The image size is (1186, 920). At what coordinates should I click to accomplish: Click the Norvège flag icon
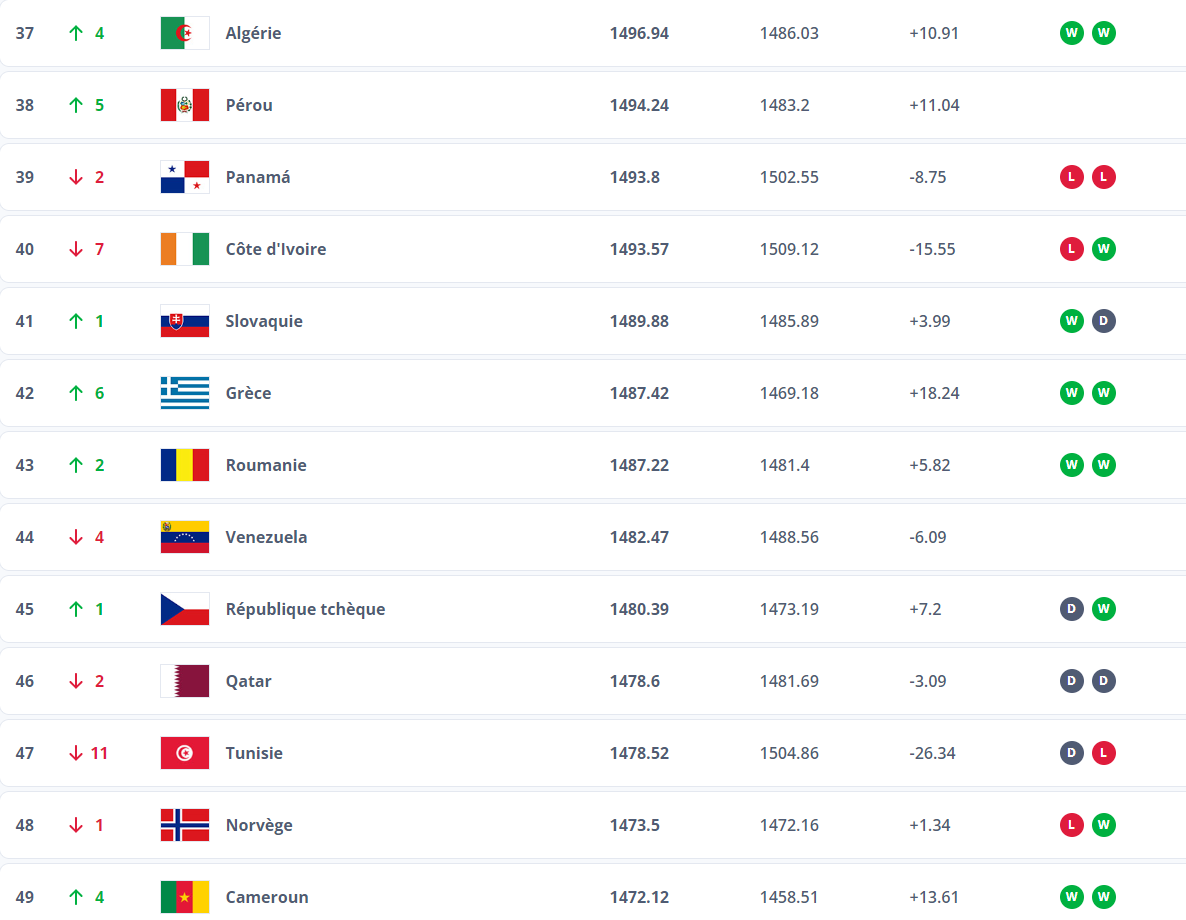point(185,825)
